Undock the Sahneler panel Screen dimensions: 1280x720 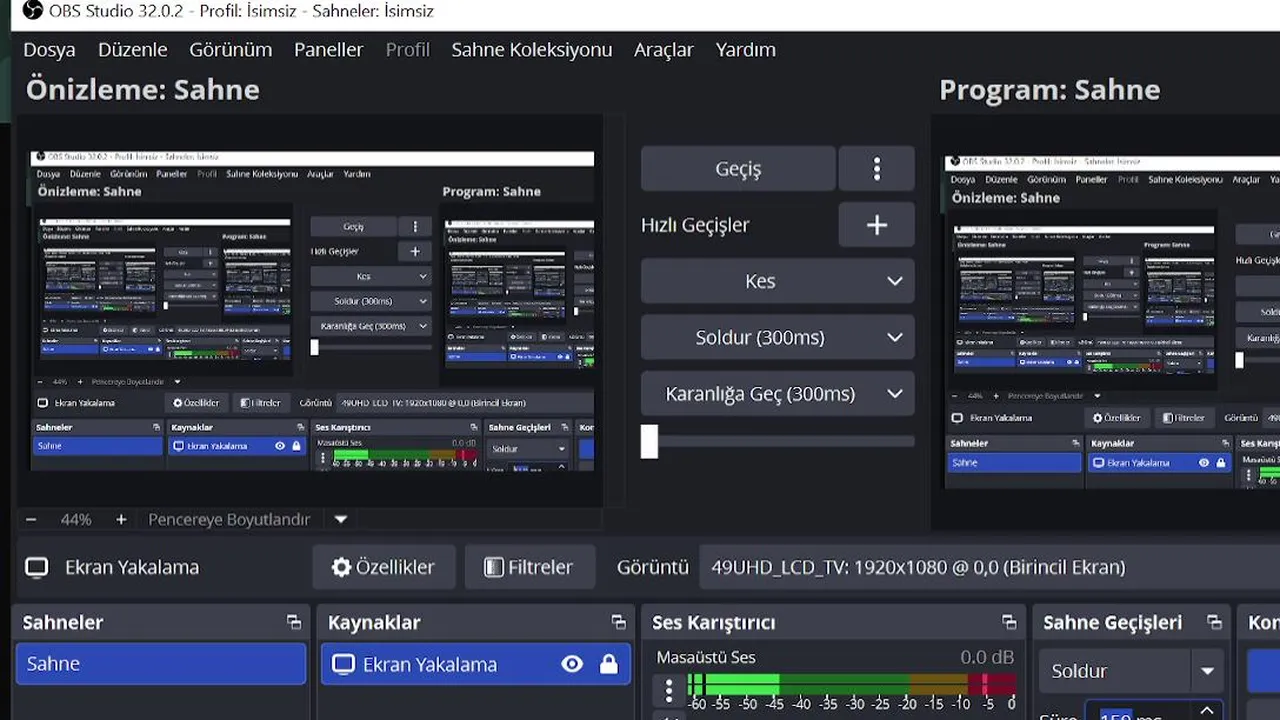click(294, 622)
